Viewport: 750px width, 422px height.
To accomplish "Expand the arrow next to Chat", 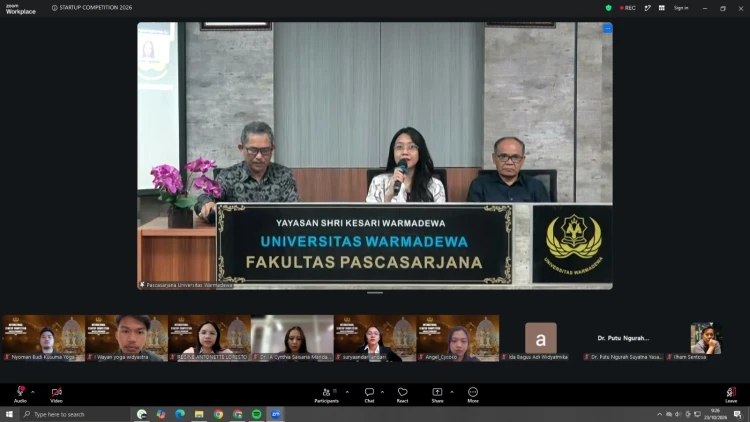I will point(382,392).
